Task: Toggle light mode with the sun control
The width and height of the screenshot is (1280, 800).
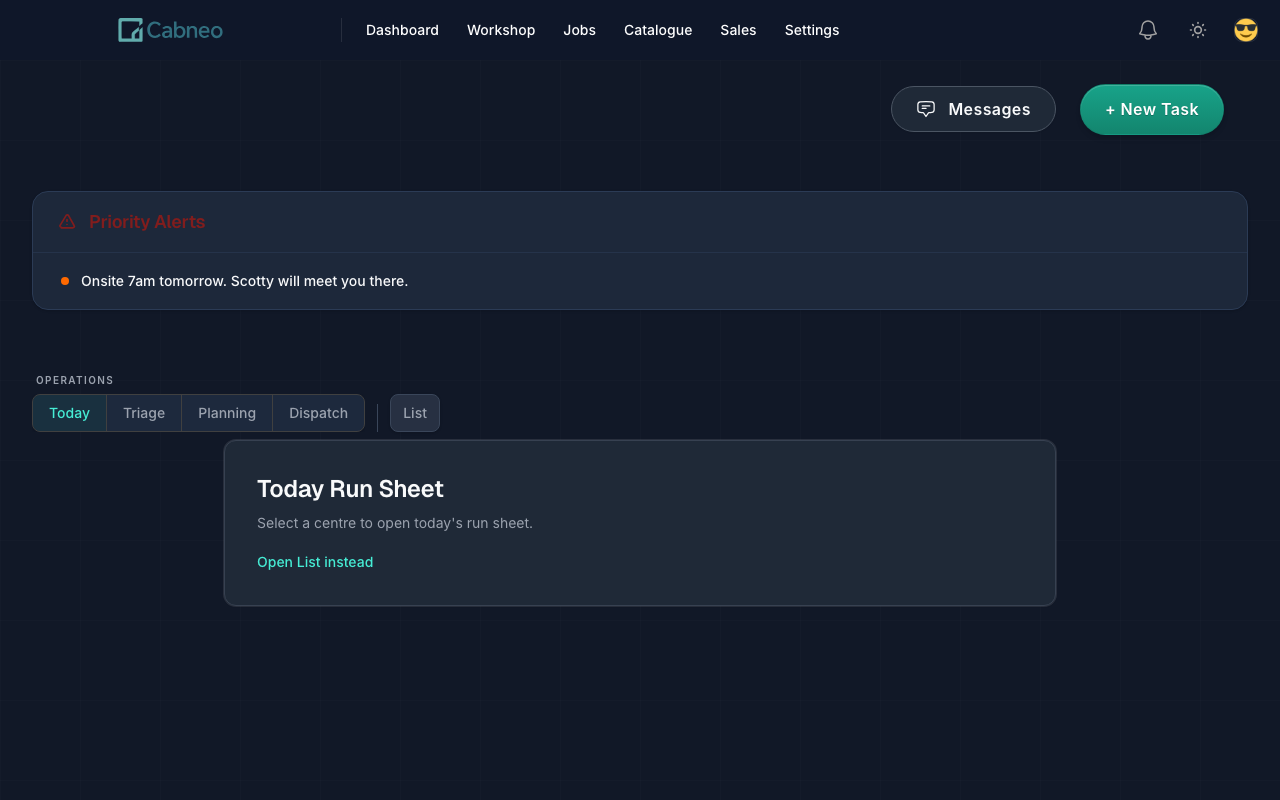Action: (x=1197, y=30)
